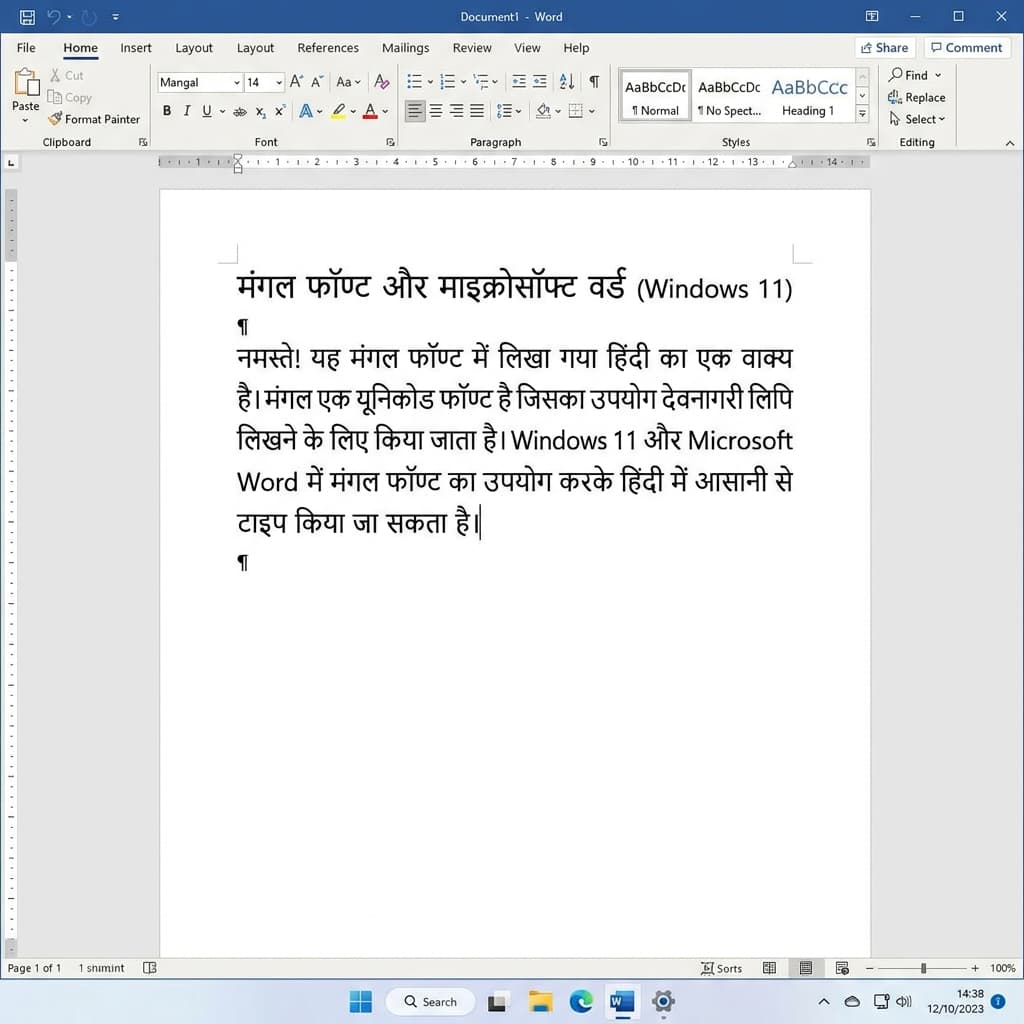1024x1024 pixels.
Task: Sort the selected text alphabetically
Action: [567, 82]
